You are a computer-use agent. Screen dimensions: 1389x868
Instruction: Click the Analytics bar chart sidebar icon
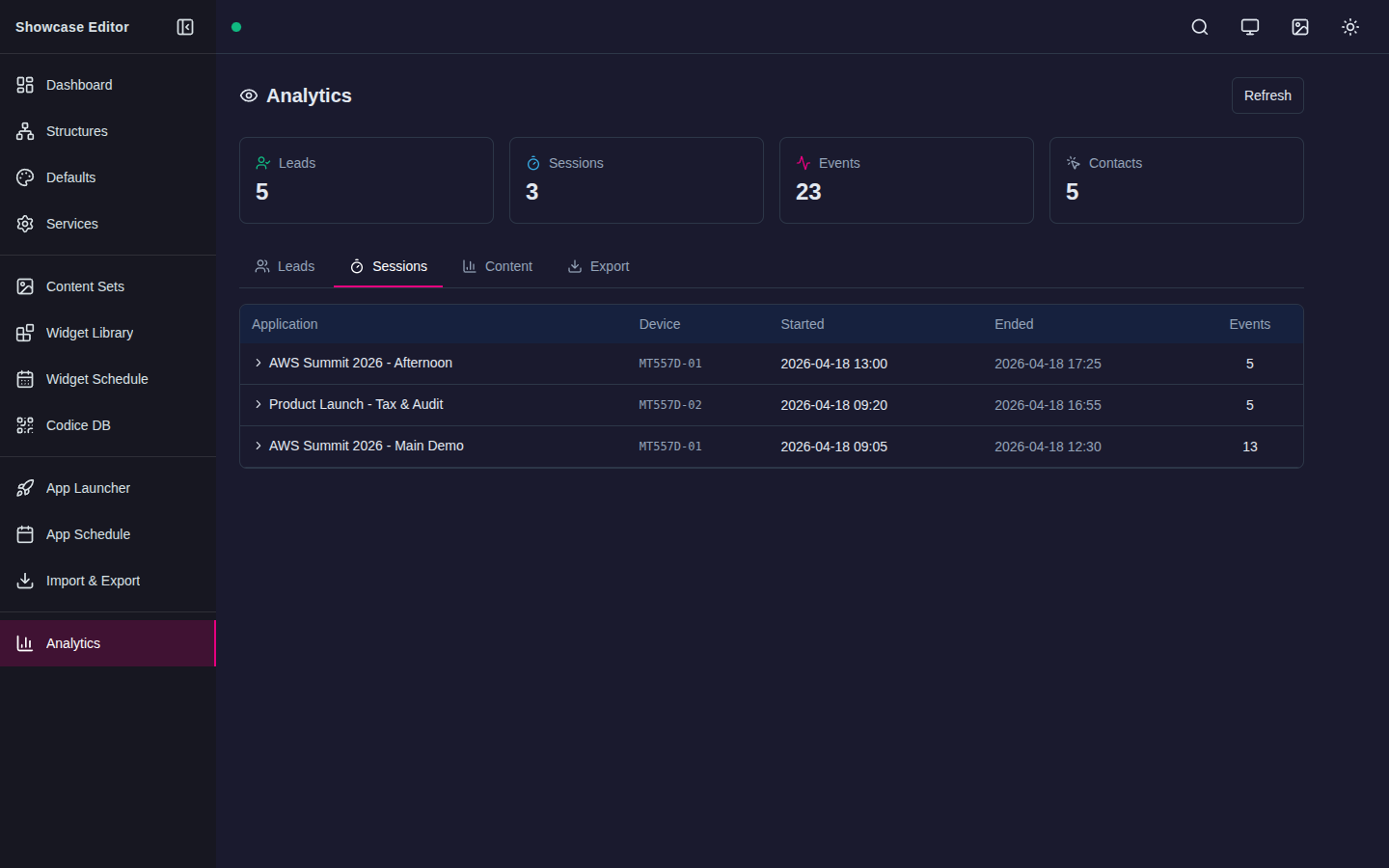click(25, 643)
